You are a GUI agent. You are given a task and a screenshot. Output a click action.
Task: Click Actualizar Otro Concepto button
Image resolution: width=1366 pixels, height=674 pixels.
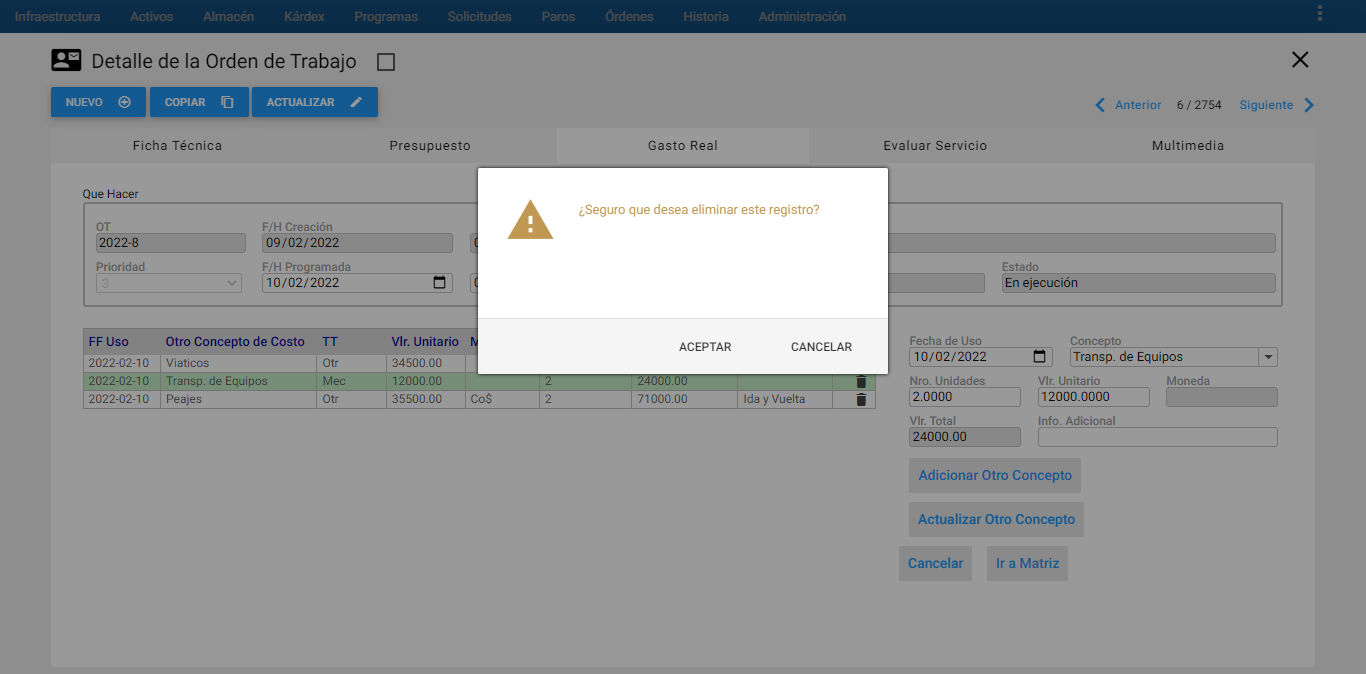[996, 519]
